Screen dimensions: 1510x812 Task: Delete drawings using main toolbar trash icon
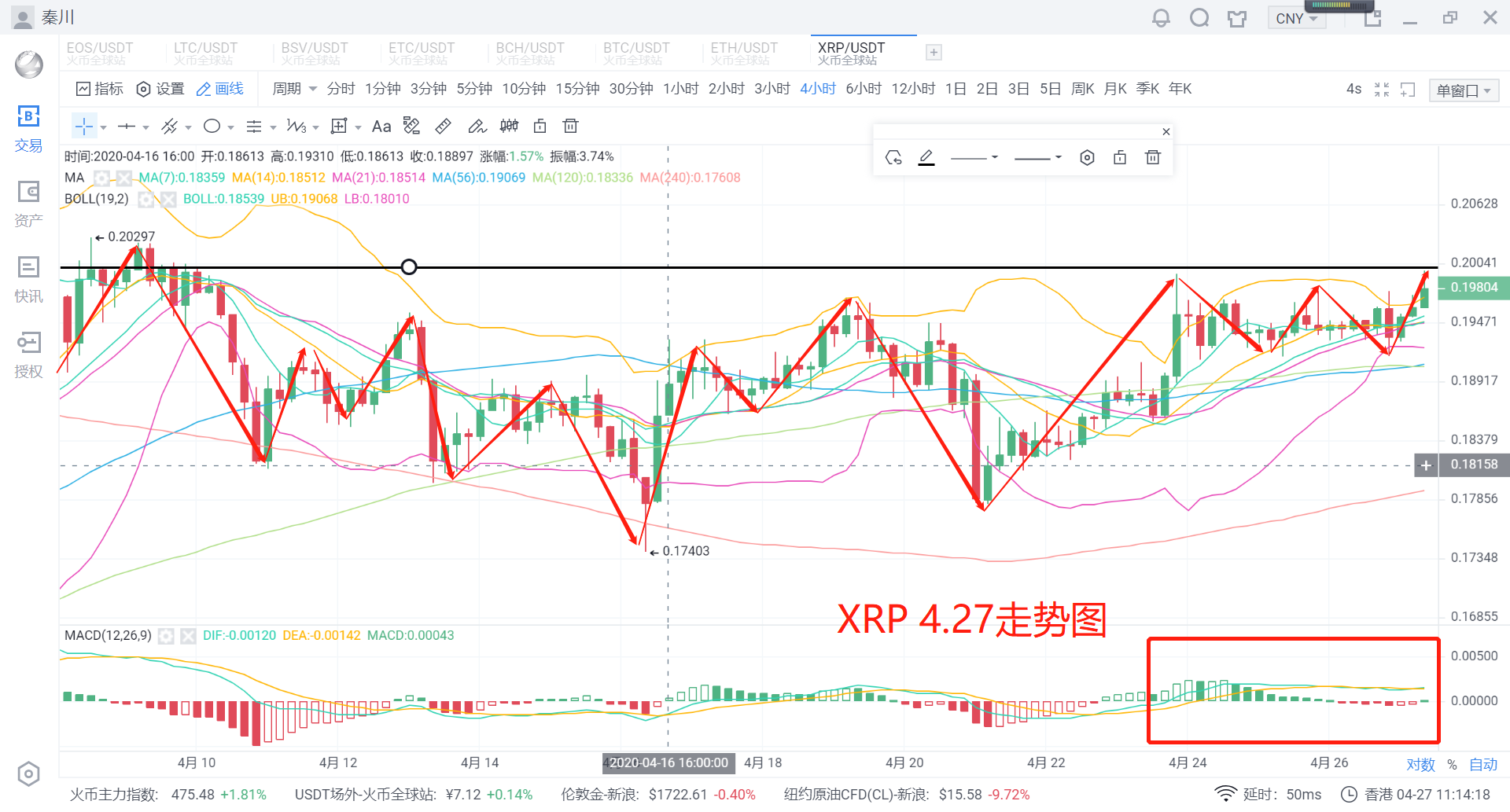(x=571, y=126)
